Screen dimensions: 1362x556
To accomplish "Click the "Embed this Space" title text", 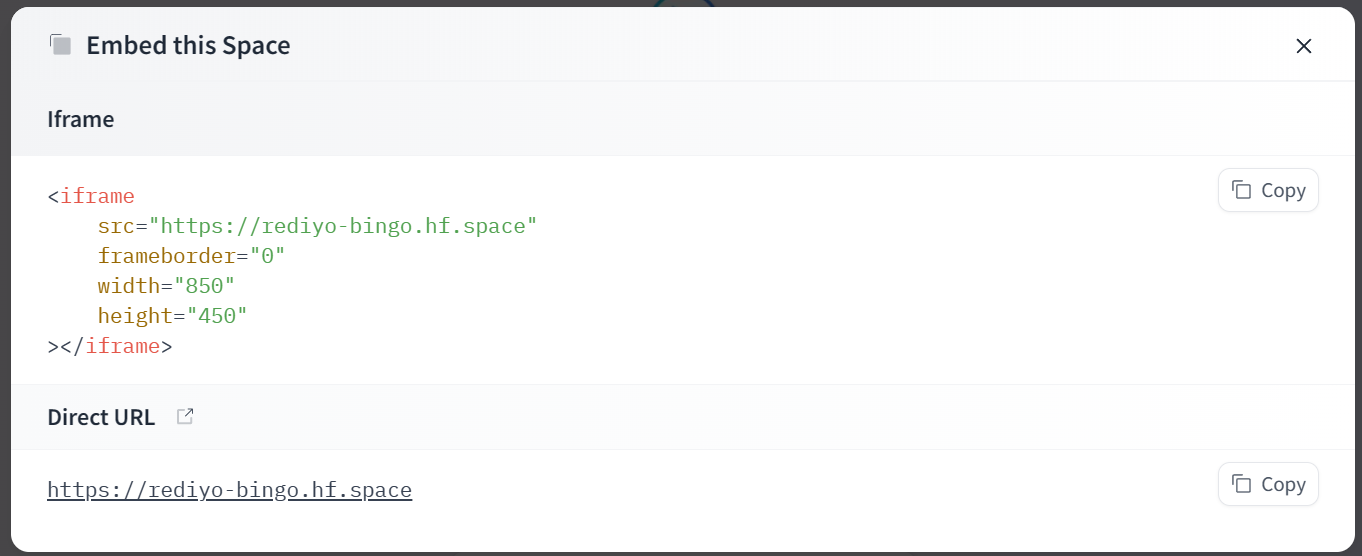I will (188, 46).
